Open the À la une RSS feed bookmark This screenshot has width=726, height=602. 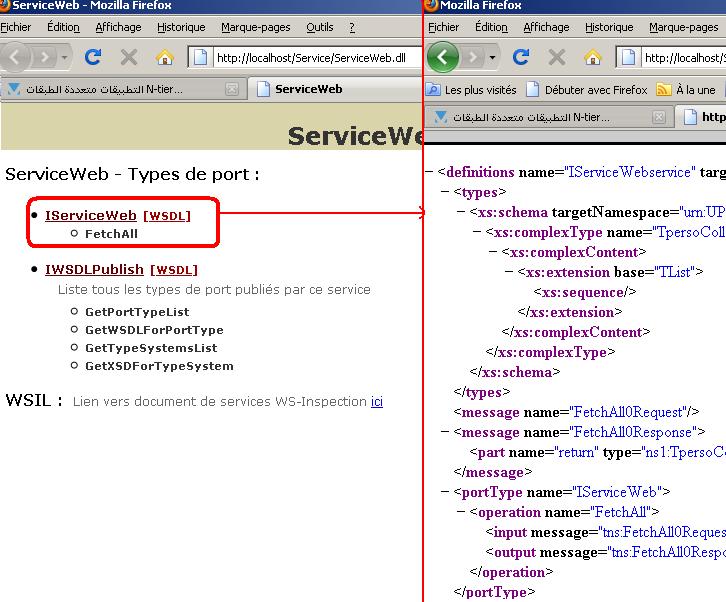[x=686, y=90]
